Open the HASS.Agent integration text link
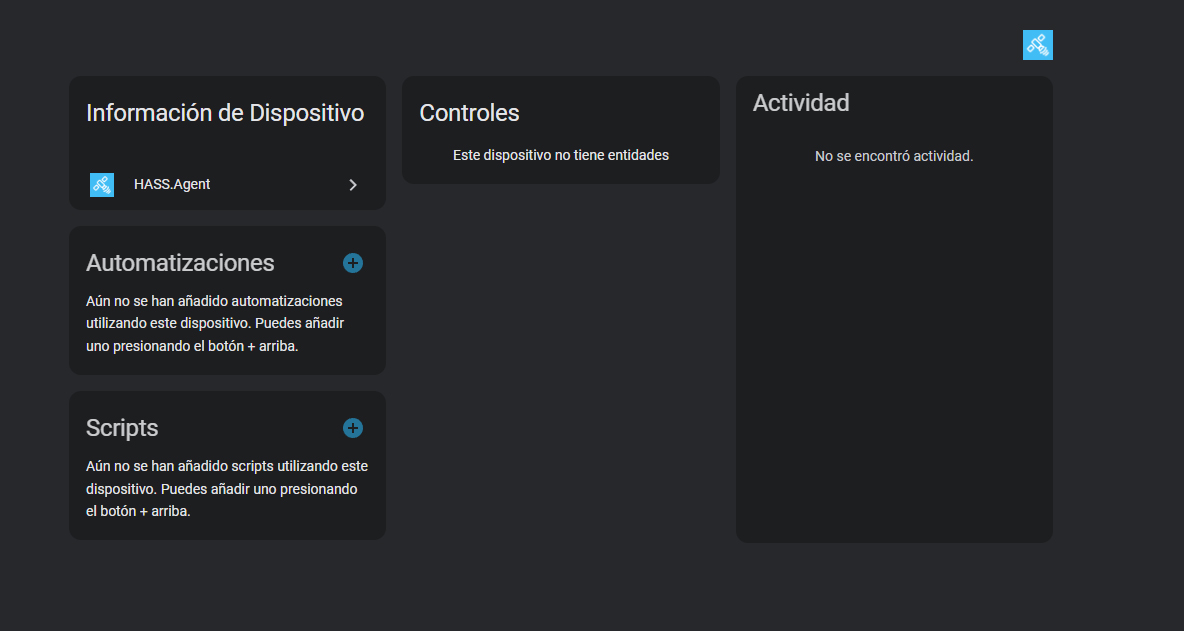This screenshot has width=1184, height=631. pos(172,185)
